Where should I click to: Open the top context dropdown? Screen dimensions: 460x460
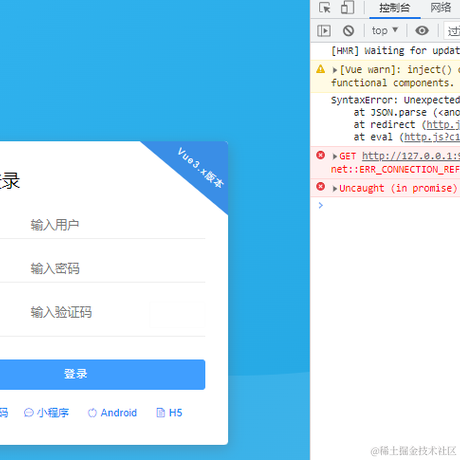tap(385, 31)
